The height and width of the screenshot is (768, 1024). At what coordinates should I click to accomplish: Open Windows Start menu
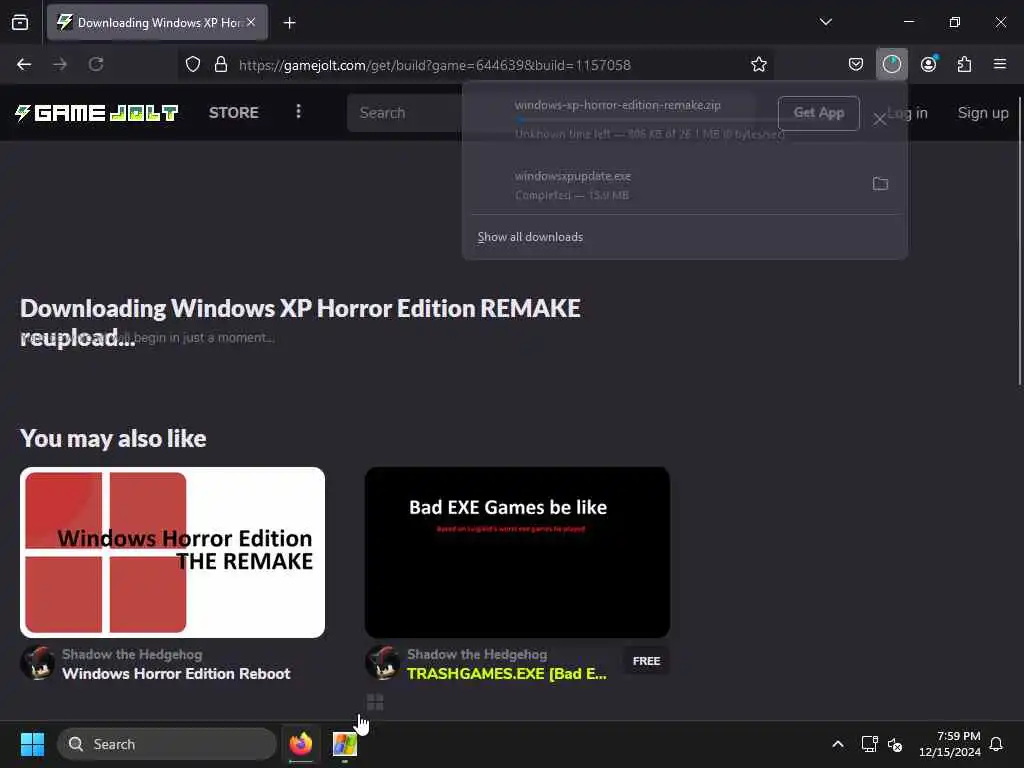coord(32,744)
